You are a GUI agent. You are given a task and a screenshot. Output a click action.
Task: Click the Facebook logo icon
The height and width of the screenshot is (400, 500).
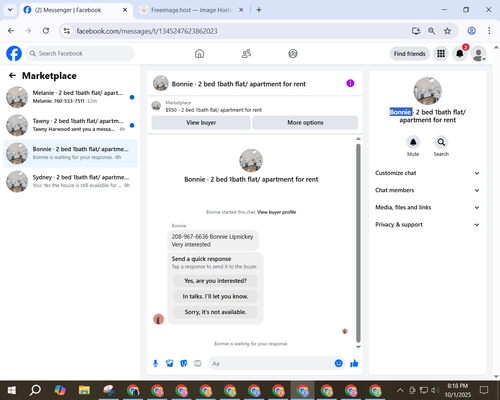pos(14,53)
